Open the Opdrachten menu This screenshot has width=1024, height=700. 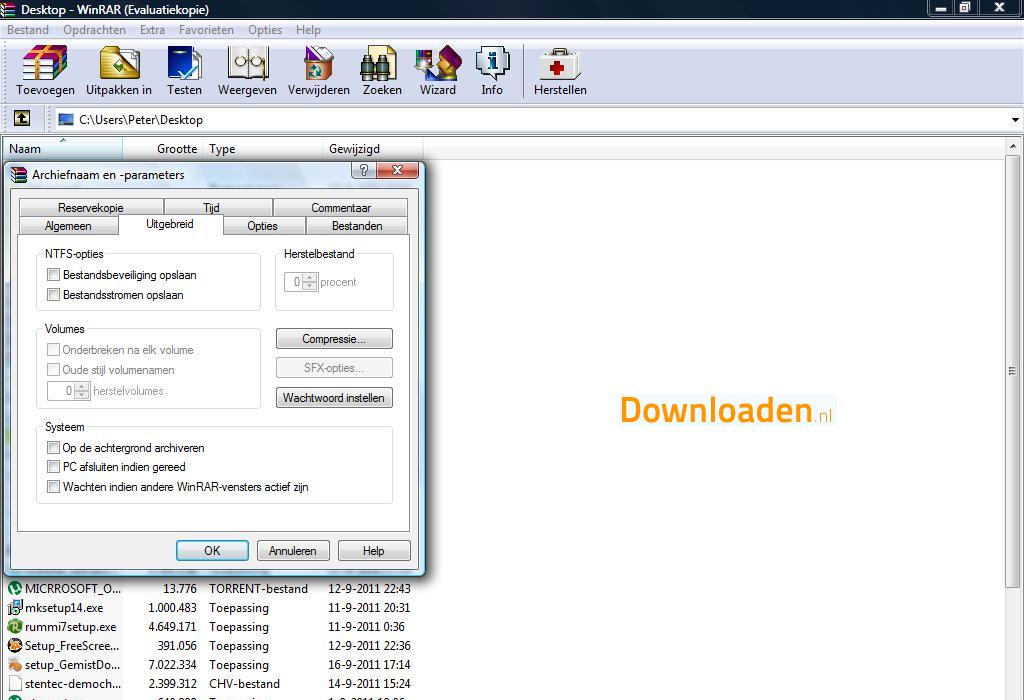coord(94,30)
